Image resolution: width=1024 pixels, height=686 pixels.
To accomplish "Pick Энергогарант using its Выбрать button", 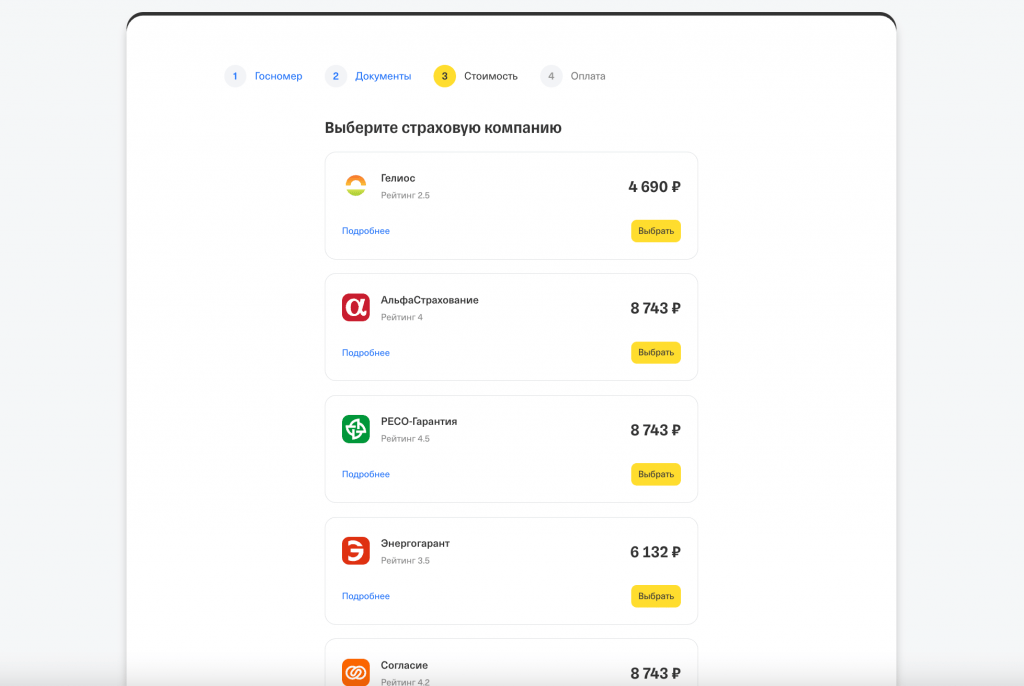I will click(x=656, y=596).
